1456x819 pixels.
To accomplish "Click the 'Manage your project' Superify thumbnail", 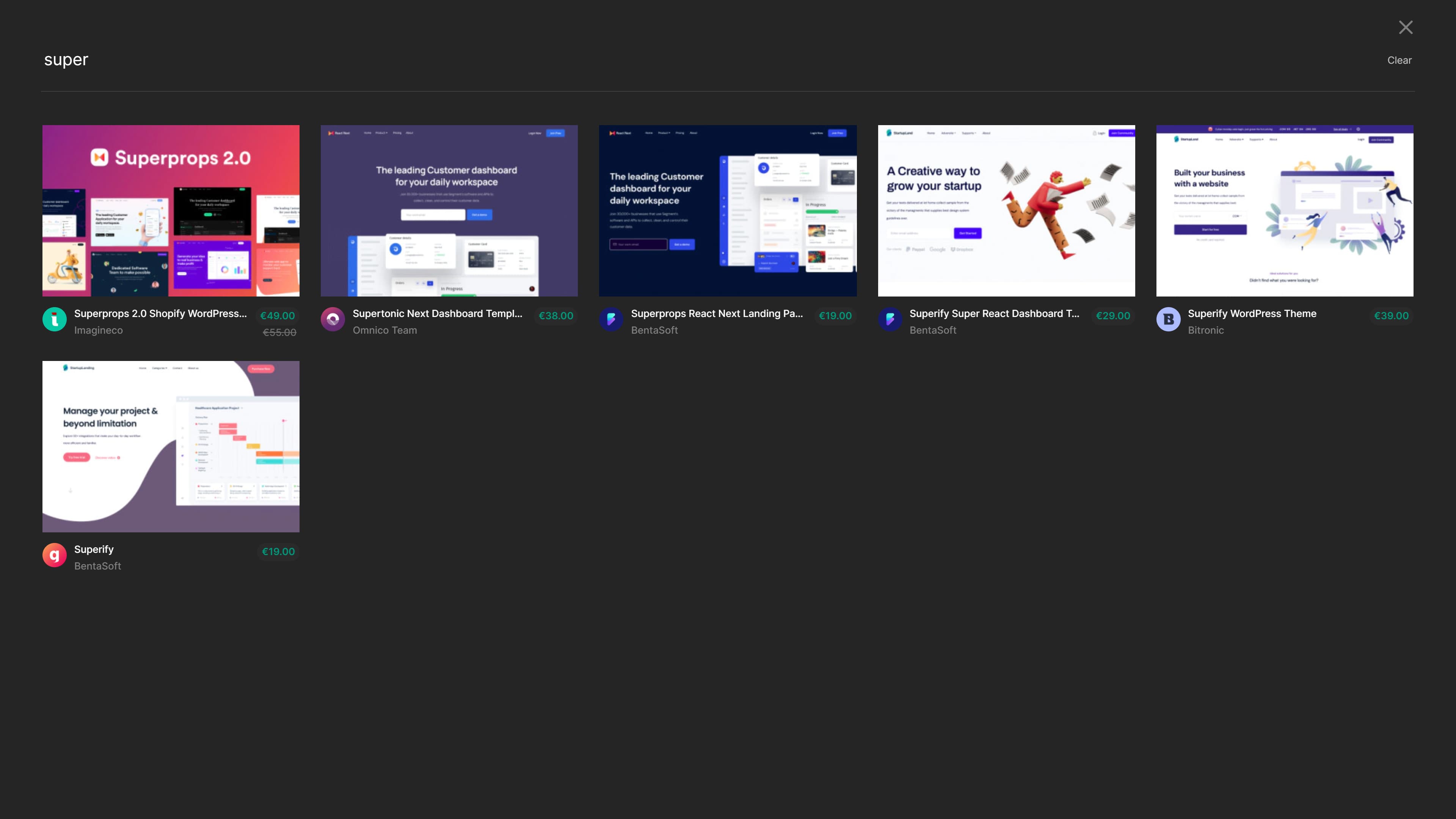I will [x=171, y=446].
